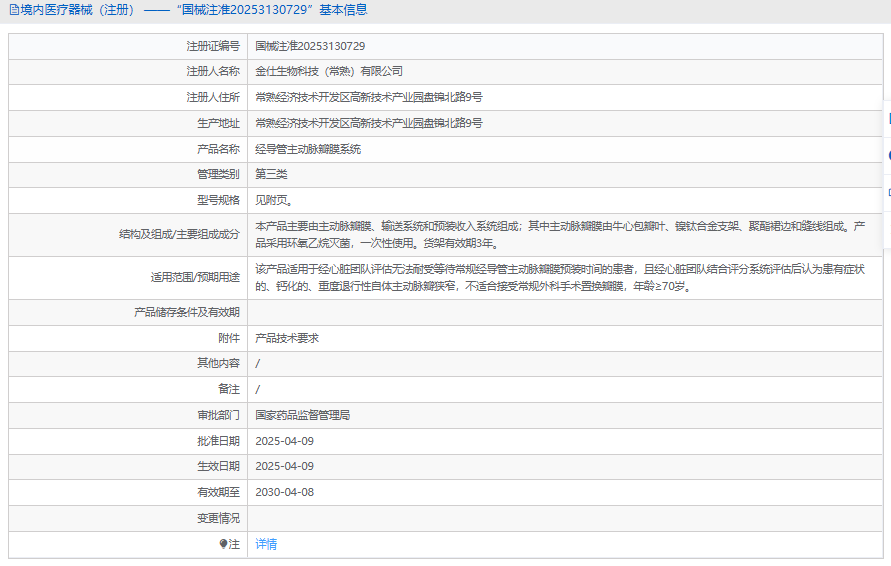Select the 型号规格 label

pos(218,200)
